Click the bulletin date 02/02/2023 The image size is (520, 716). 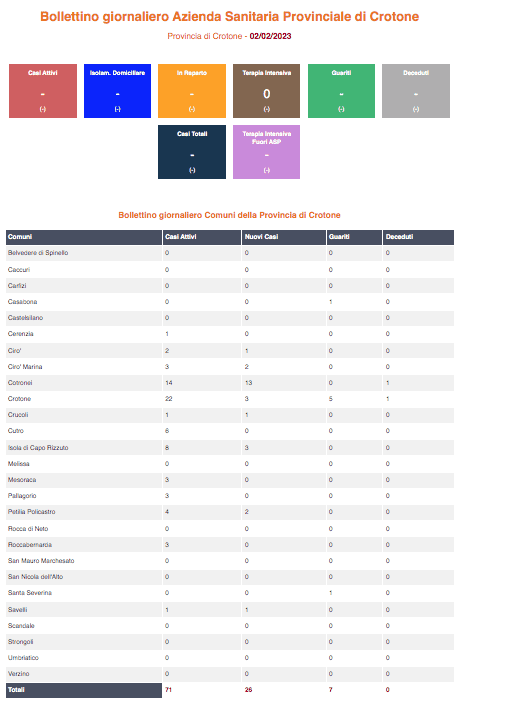pyautogui.click(x=270, y=36)
